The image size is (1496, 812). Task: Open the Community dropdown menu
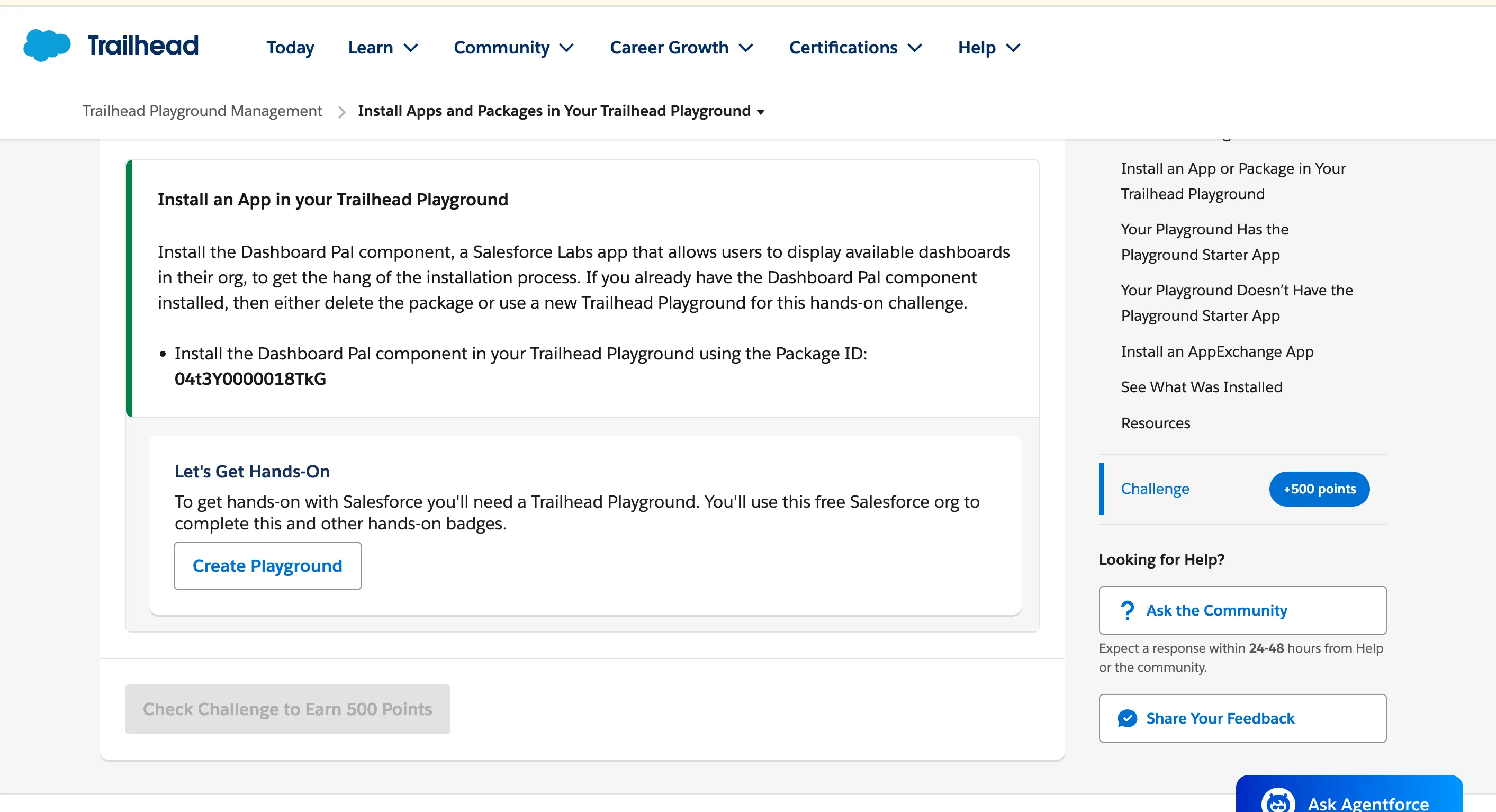[513, 48]
